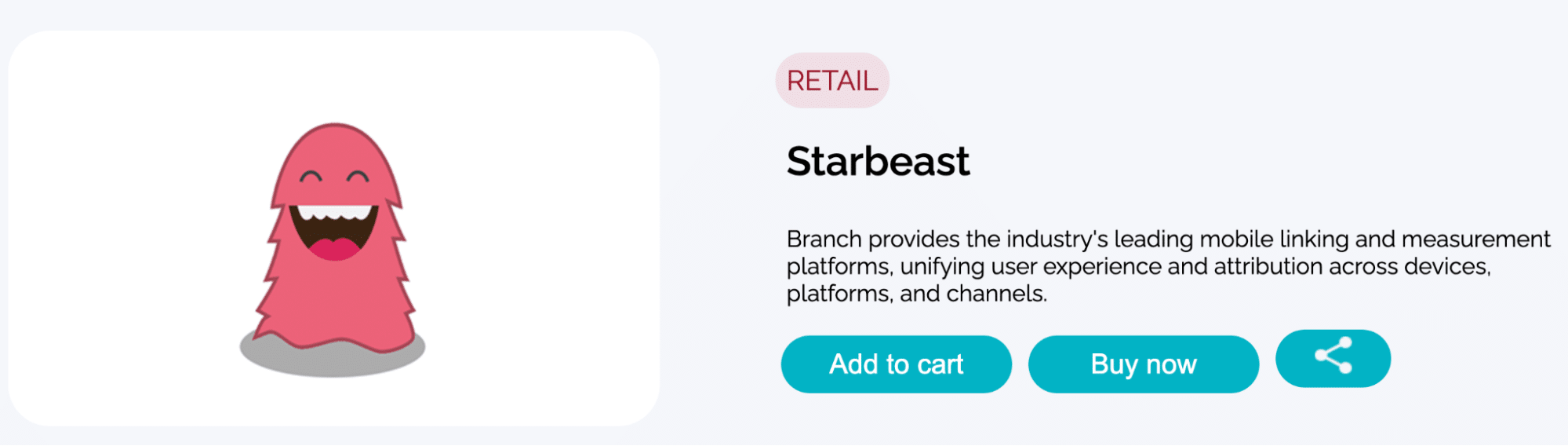Click the Starbeast product title
The width and height of the screenshot is (1568, 446).
(878, 162)
